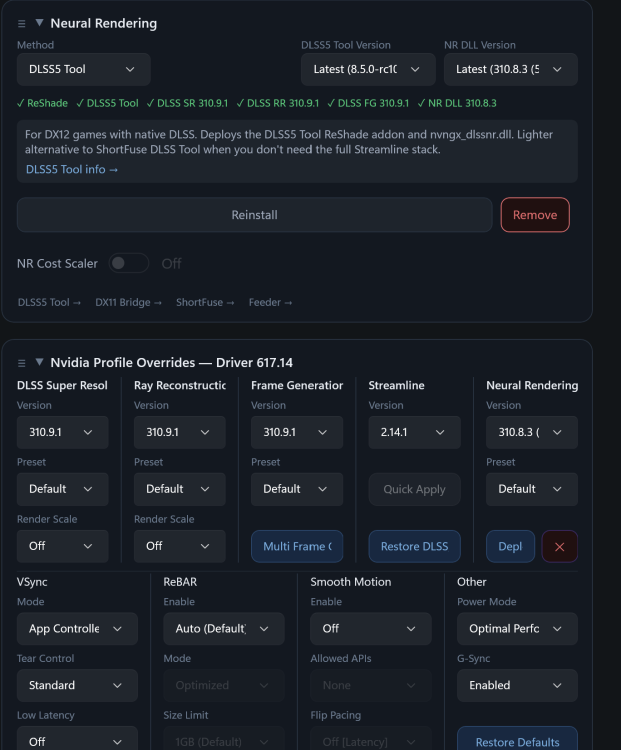Open Ray Reconstruction Version dropdown
The image size is (621, 750).
point(179,432)
